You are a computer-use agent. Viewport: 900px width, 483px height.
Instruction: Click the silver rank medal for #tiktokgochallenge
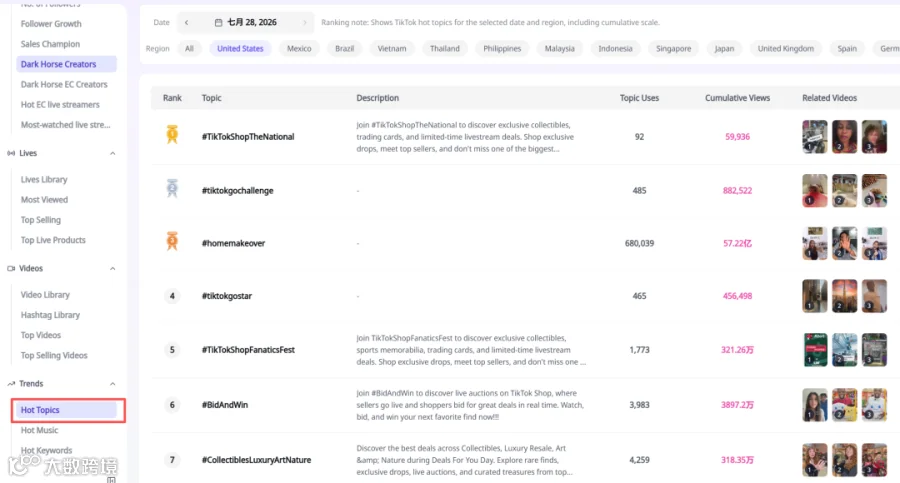click(172, 188)
